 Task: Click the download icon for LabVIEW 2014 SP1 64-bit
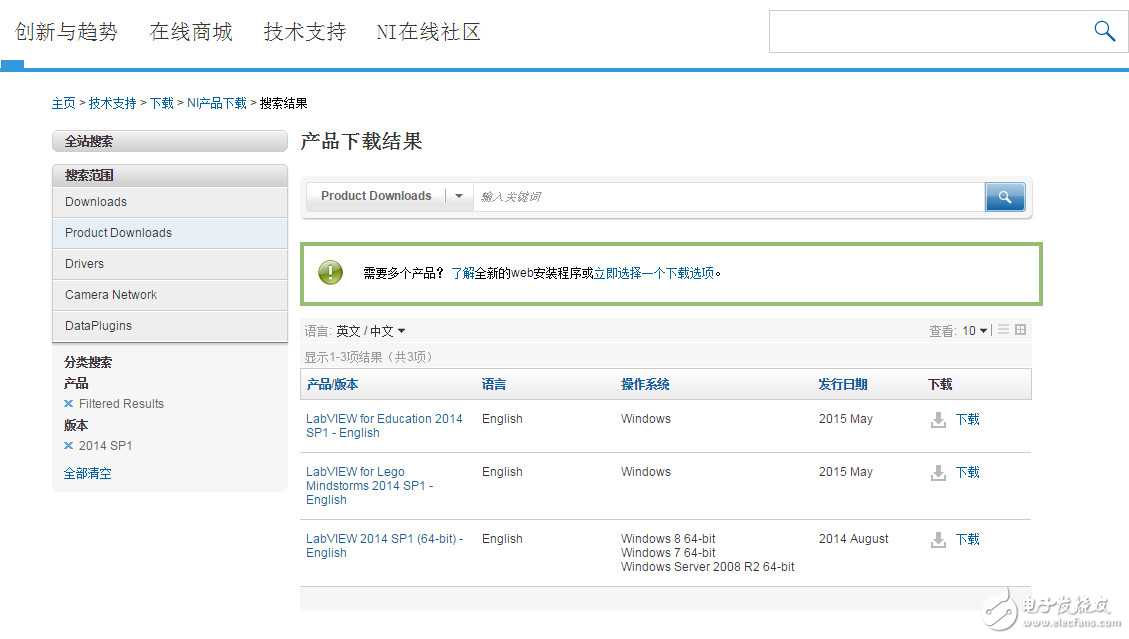point(938,540)
